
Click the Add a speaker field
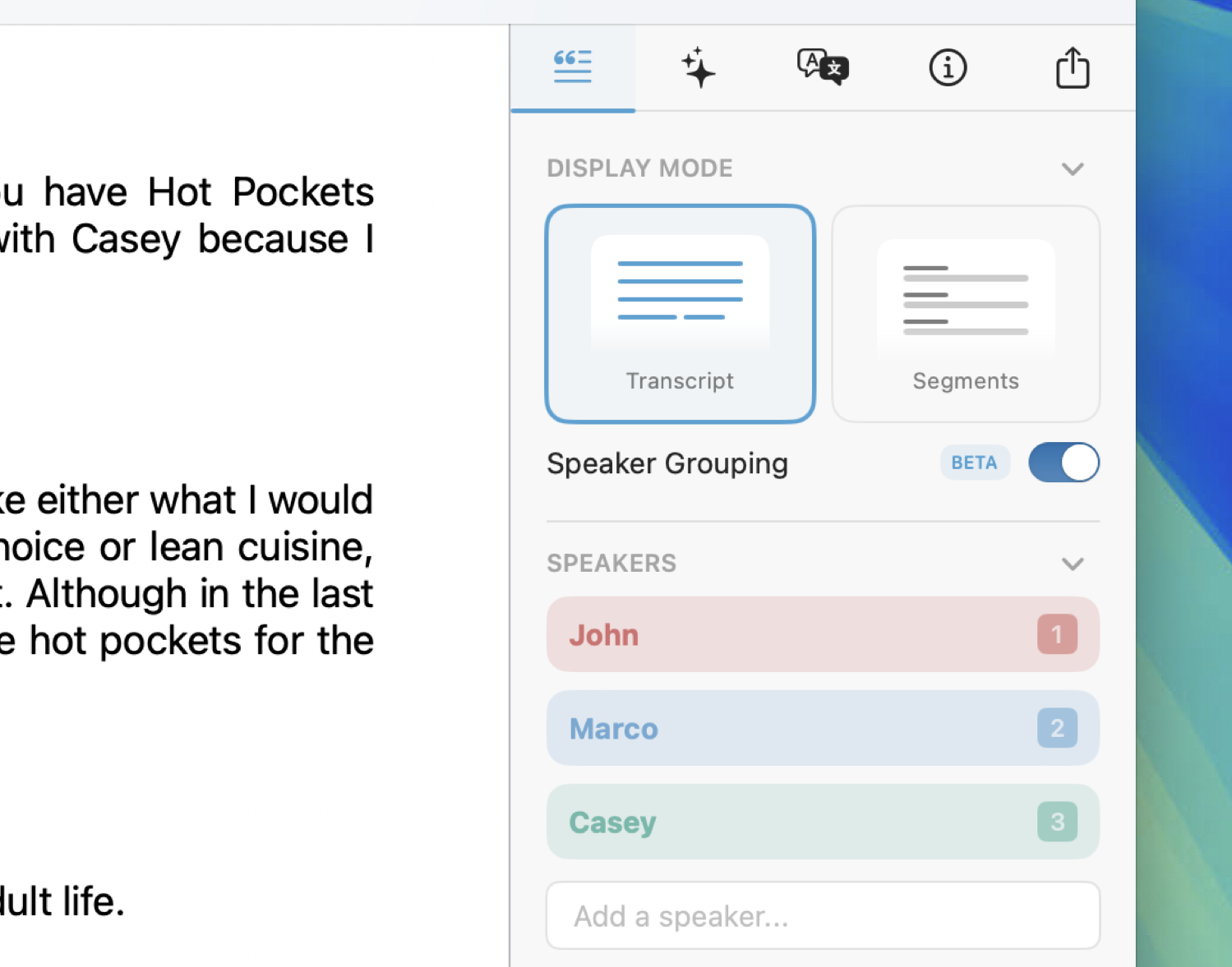pyautogui.click(x=823, y=915)
